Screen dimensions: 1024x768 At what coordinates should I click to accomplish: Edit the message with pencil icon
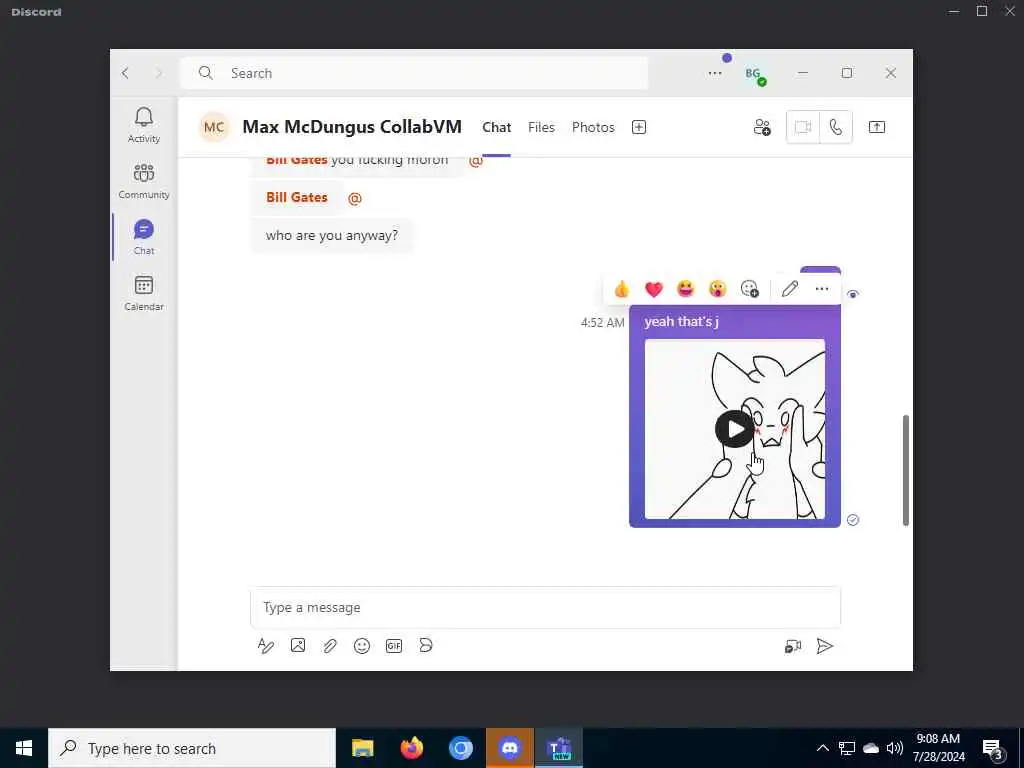[790, 289]
